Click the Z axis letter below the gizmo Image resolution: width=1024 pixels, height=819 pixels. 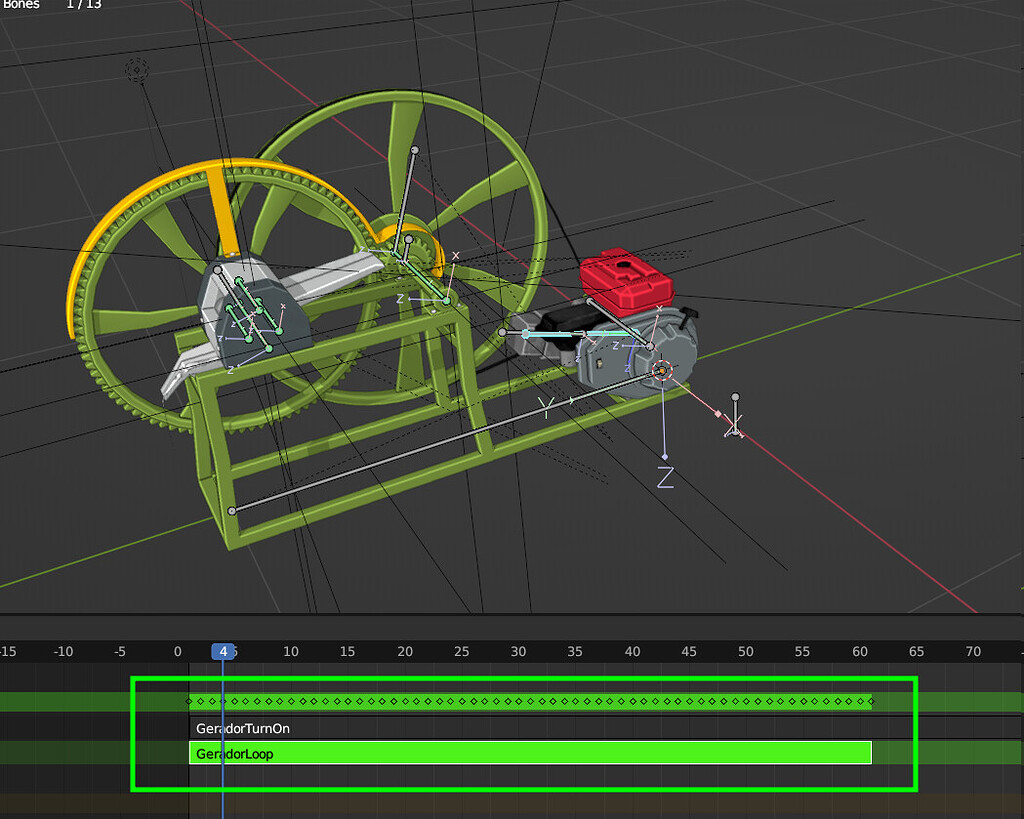[x=665, y=478]
